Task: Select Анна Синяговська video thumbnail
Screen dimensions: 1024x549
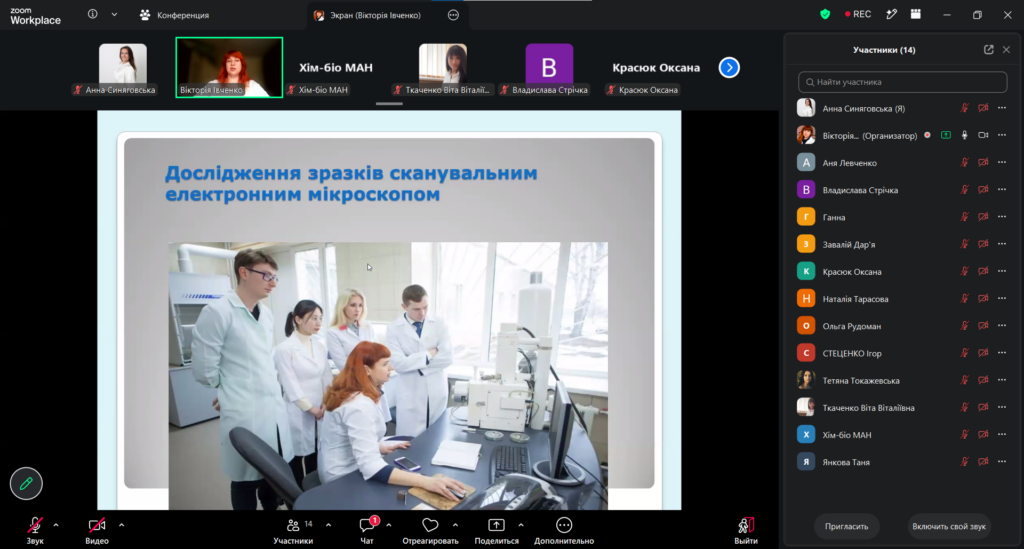Action: coord(122,67)
